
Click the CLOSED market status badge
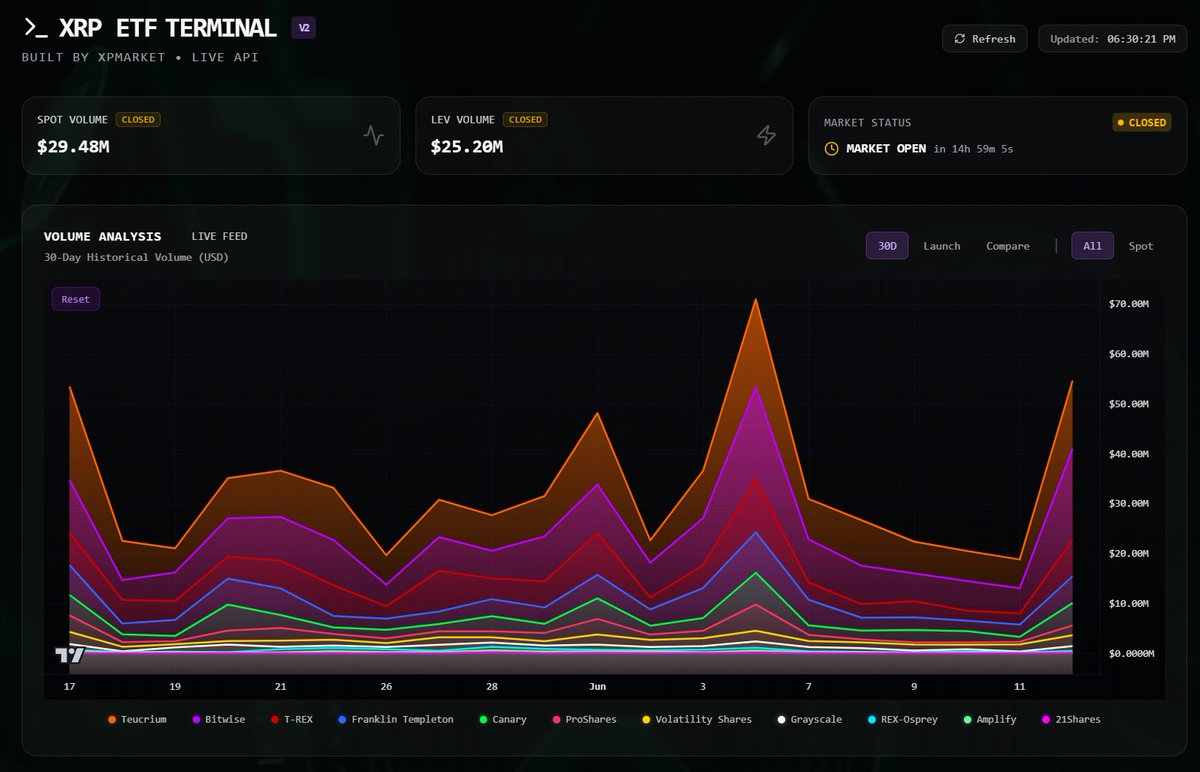coord(1142,122)
